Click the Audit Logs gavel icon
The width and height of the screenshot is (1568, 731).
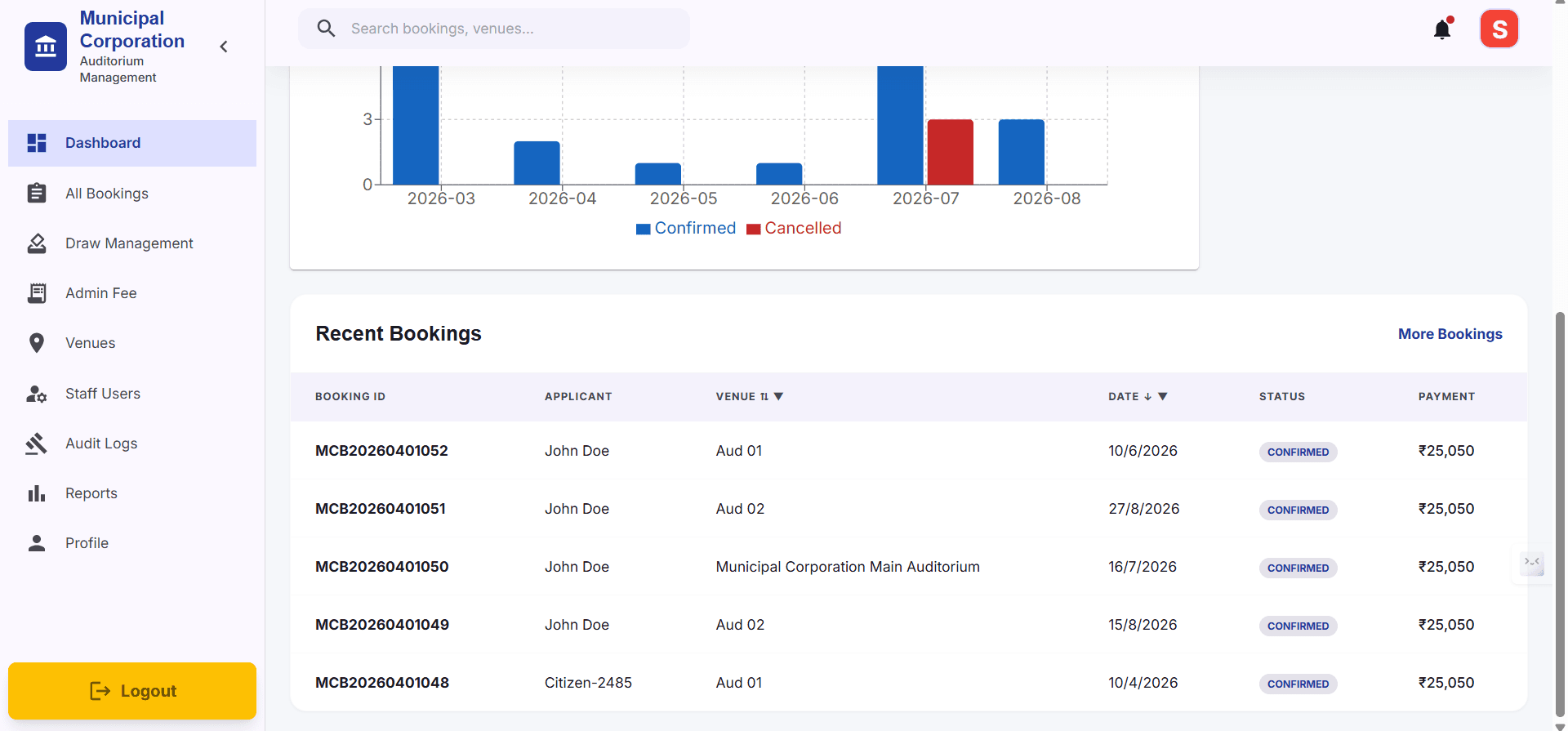click(x=37, y=444)
